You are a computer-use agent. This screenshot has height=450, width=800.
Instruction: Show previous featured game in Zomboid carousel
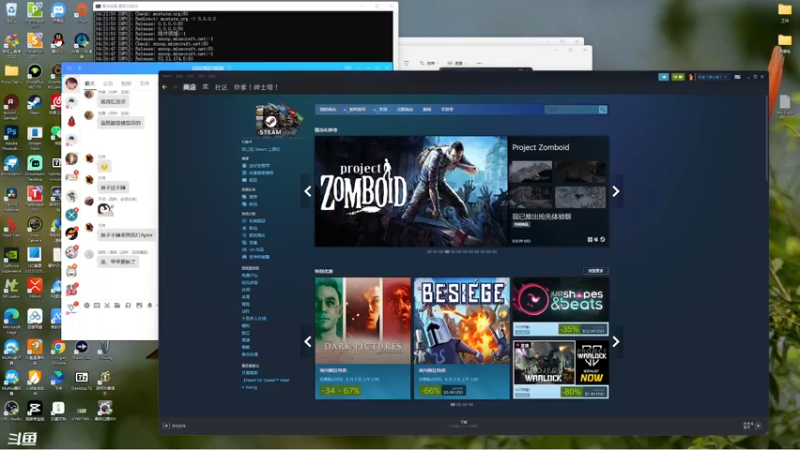[308, 191]
